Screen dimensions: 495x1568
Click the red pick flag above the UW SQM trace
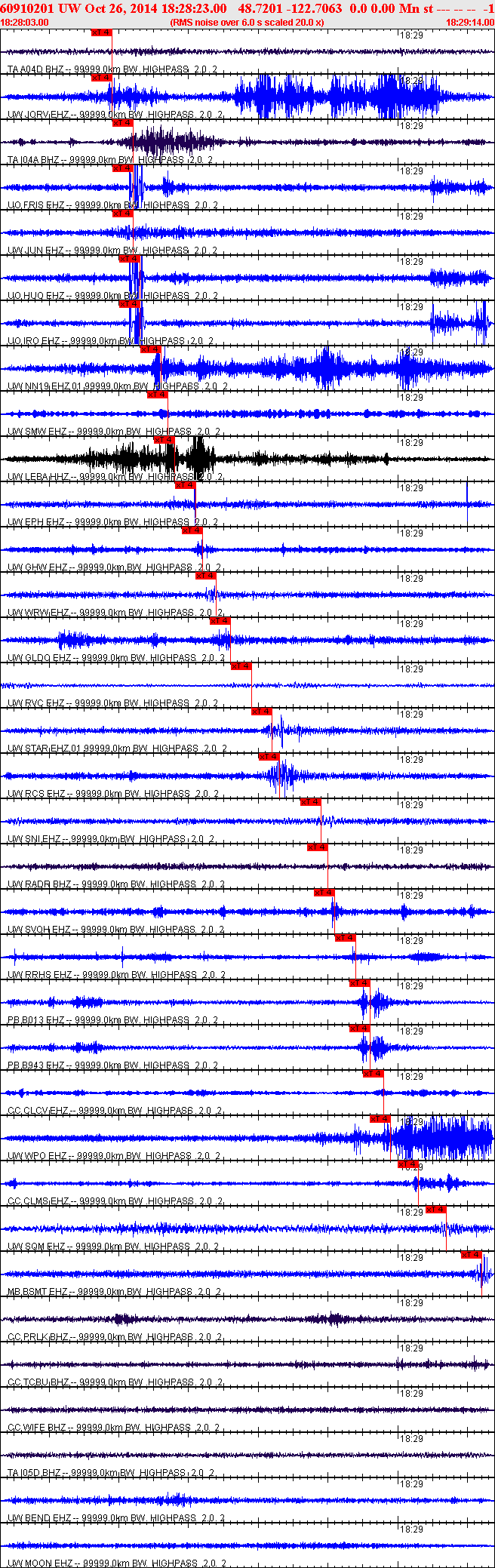point(435,1210)
